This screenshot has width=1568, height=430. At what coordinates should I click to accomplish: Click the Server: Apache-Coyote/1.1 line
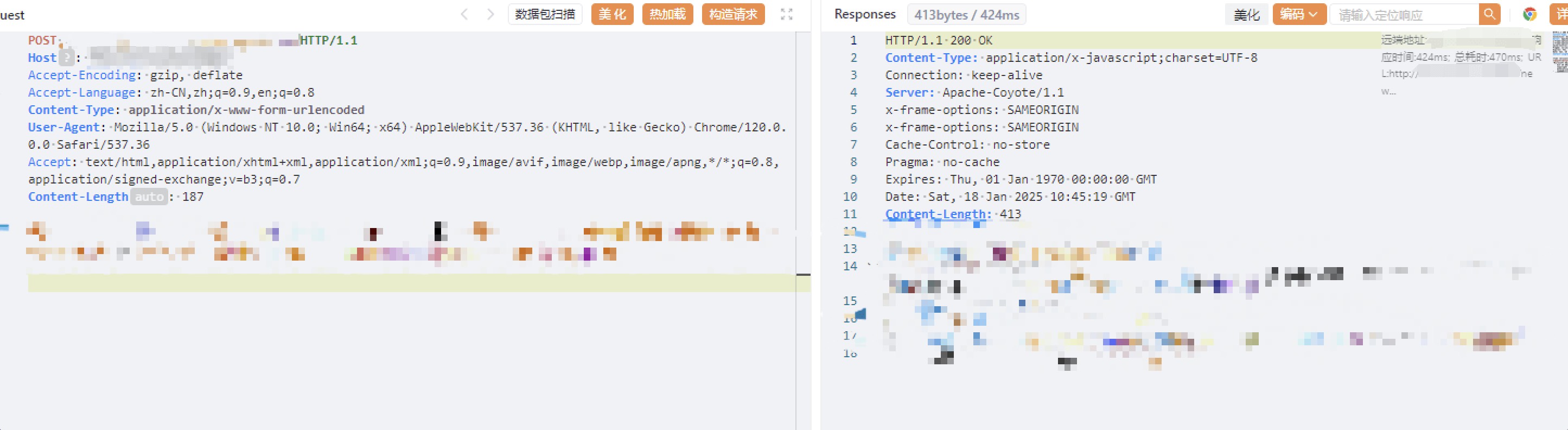pos(974,93)
